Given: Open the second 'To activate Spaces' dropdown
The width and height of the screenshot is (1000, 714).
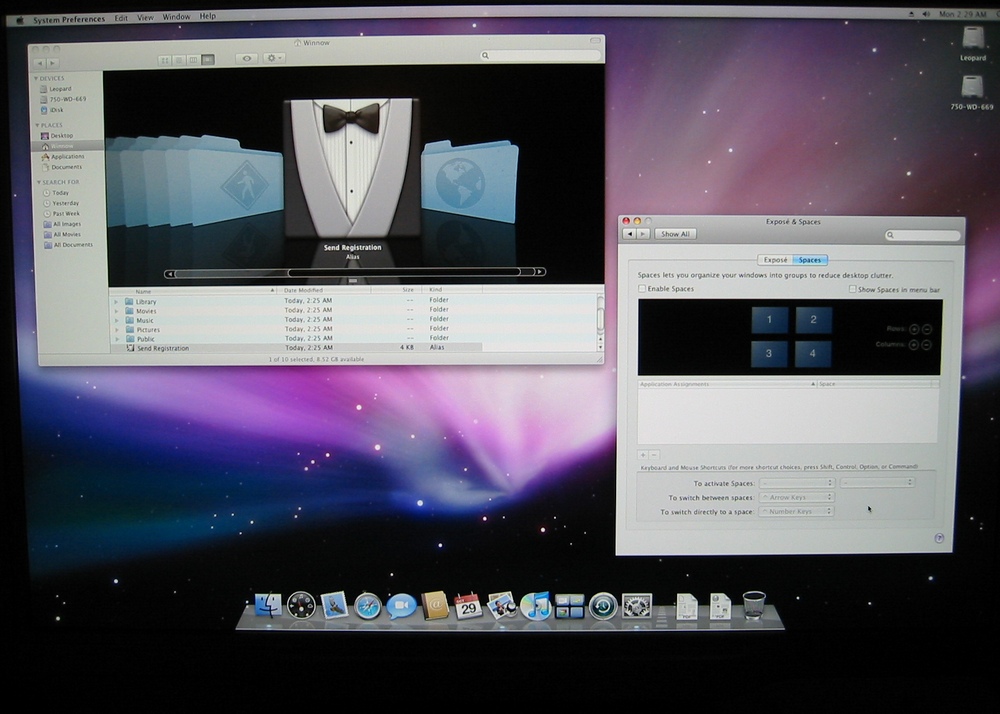Looking at the screenshot, I should click(877, 483).
